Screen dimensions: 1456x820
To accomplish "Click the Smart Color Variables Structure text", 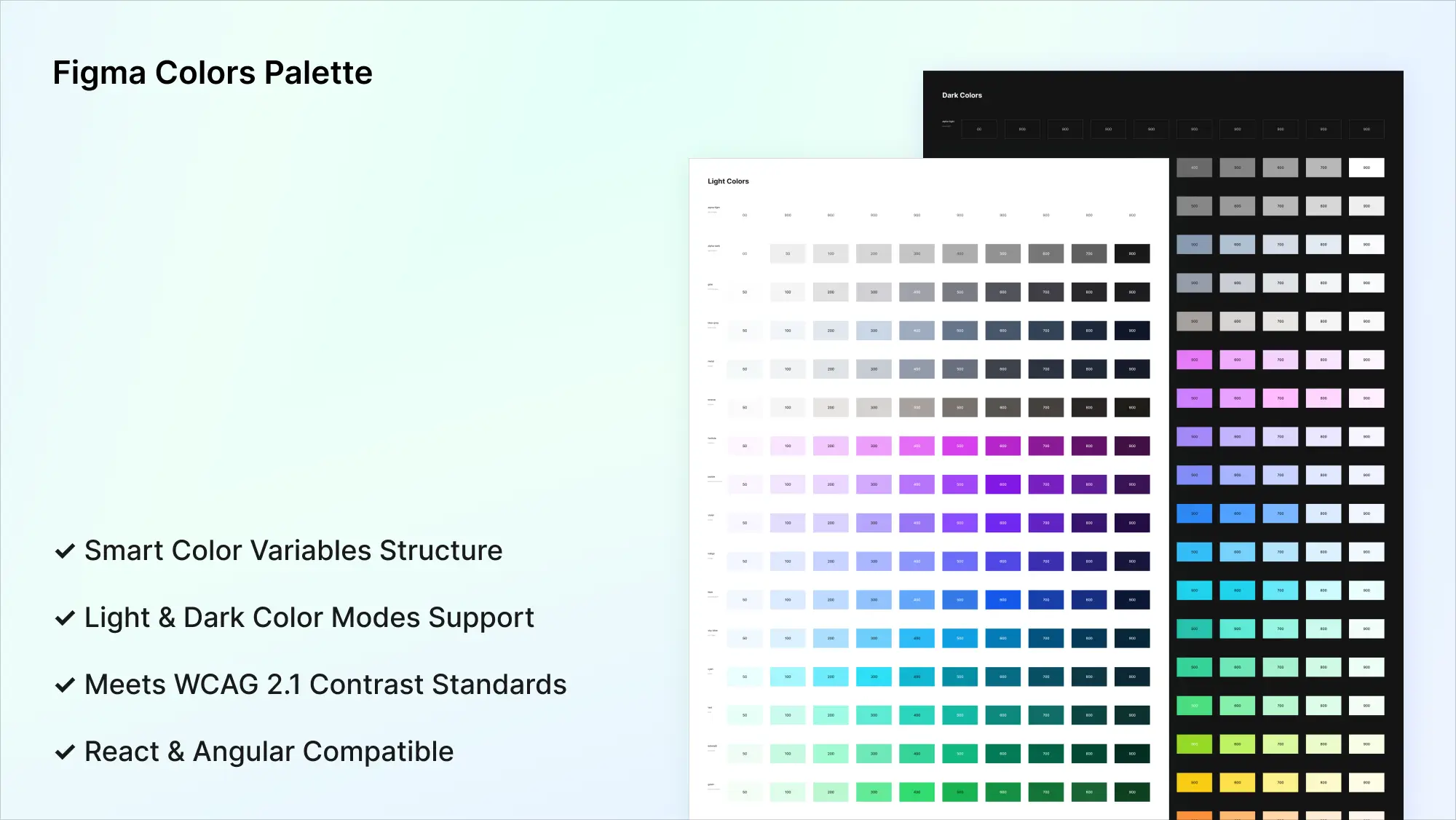I will [293, 551].
